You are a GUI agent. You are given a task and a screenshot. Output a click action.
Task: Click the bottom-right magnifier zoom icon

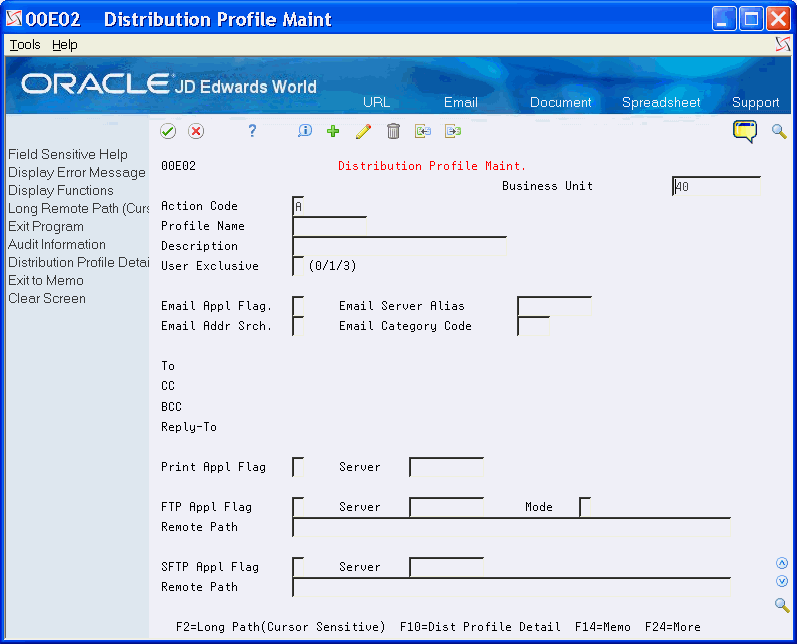coord(782,605)
